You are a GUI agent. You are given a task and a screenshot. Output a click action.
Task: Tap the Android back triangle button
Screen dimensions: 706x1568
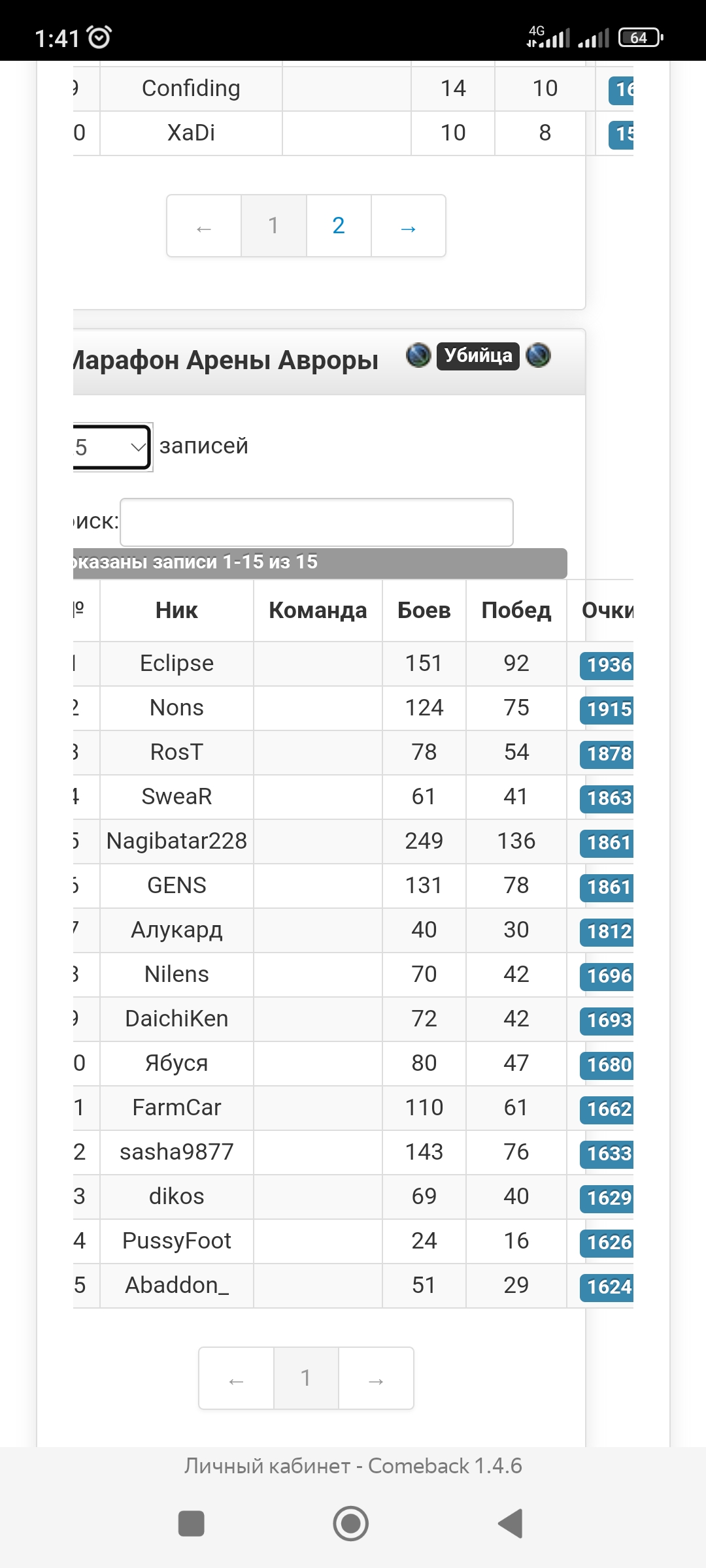(x=511, y=1524)
